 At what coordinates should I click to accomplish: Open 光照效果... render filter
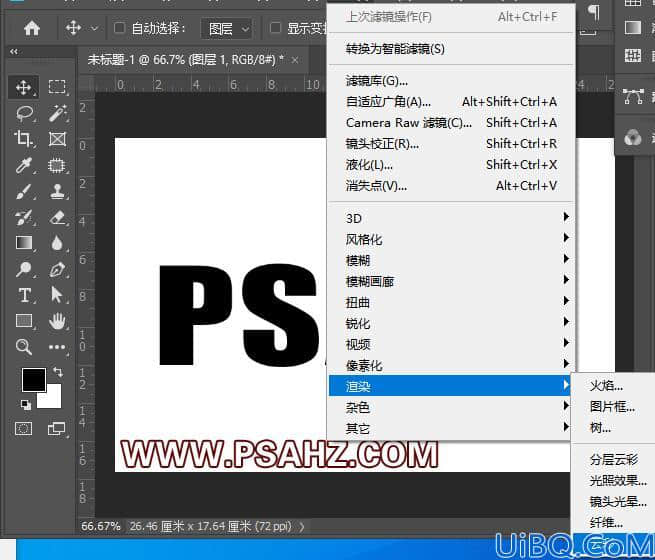(613, 480)
